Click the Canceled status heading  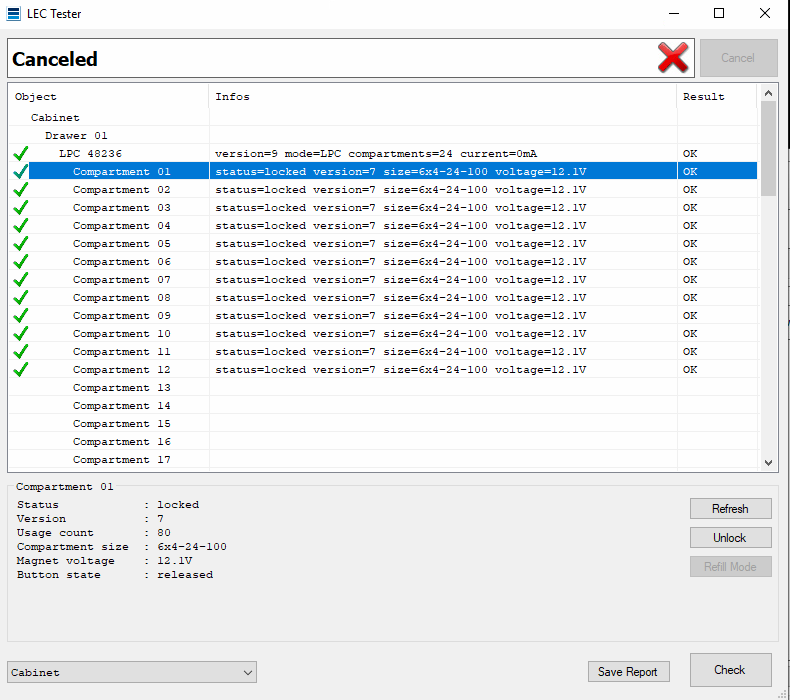tap(55, 59)
